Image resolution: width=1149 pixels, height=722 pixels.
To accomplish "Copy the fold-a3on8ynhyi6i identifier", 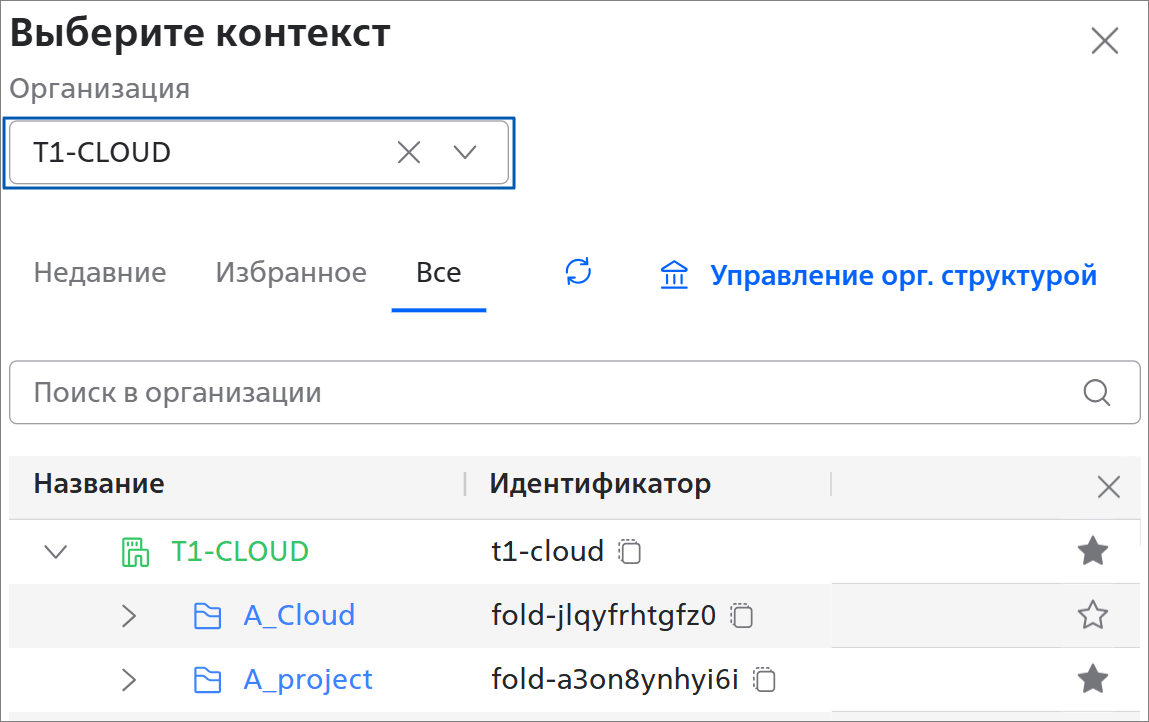I will pyautogui.click(x=765, y=680).
